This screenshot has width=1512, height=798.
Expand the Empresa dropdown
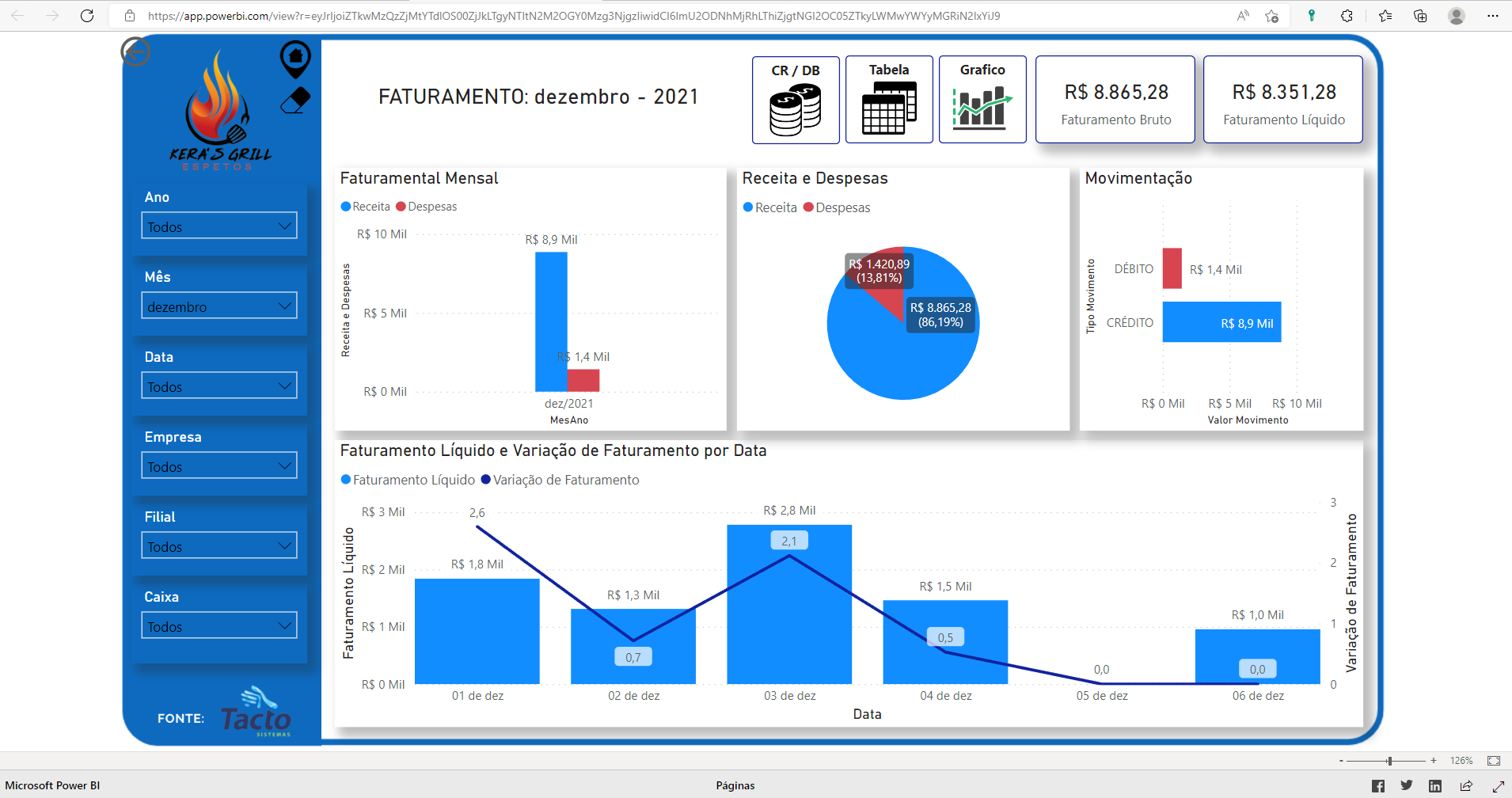coord(219,465)
